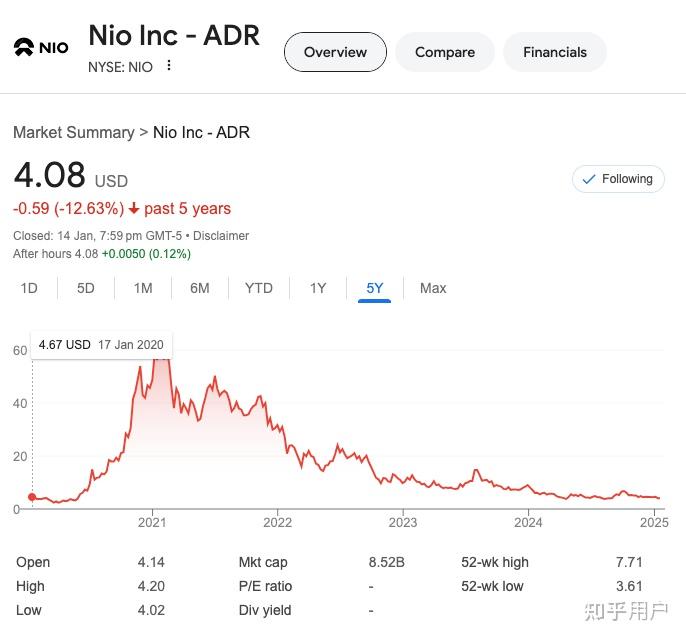This screenshot has width=686, height=635.
Task: Open the Disclaimer link
Action: (221, 236)
